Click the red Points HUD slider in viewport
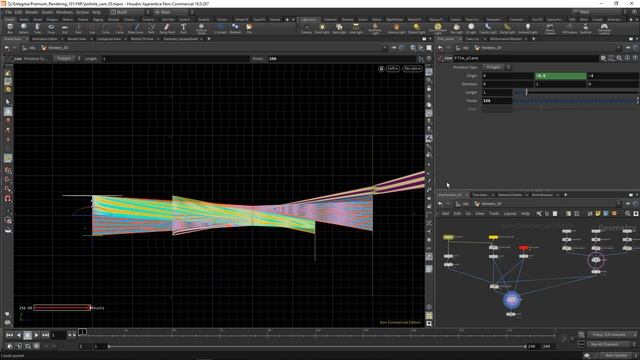The height and width of the screenshot is (360, 640). 62,308
